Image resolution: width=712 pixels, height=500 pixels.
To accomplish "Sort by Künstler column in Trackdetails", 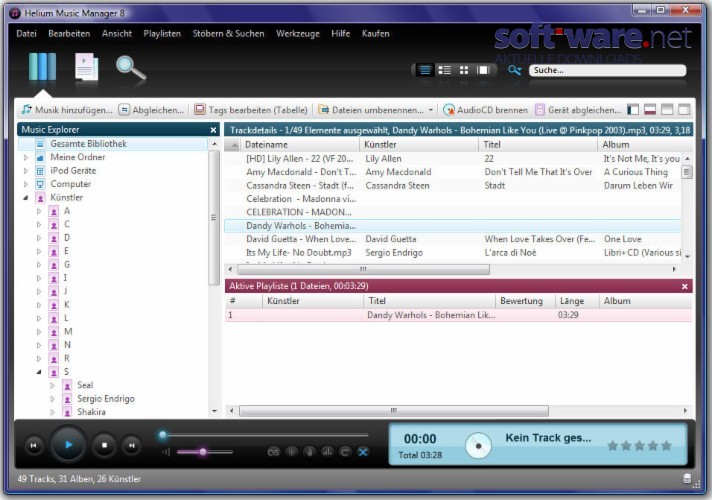I will point(419,144).
